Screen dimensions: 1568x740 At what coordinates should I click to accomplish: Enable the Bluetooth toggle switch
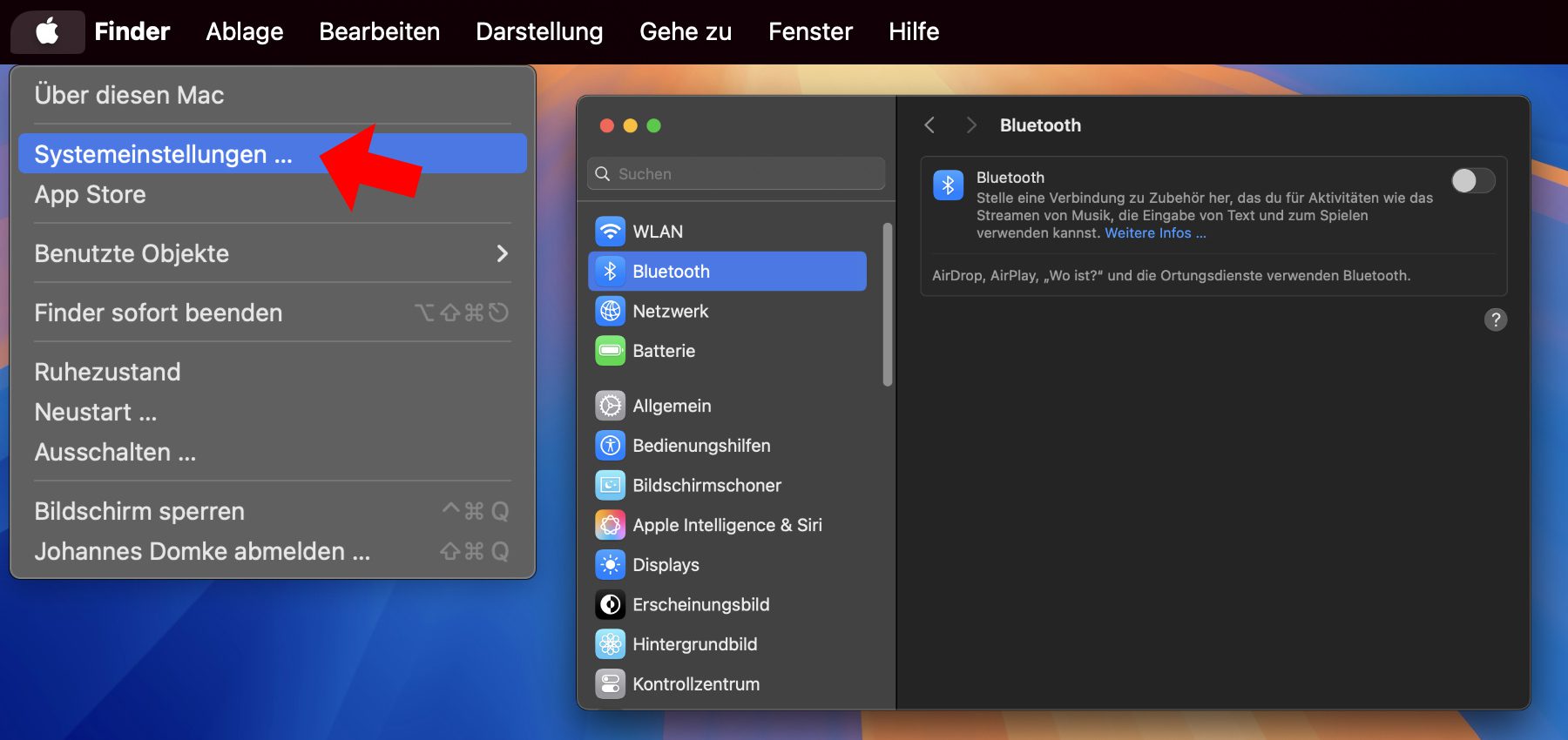[1472, 181]
